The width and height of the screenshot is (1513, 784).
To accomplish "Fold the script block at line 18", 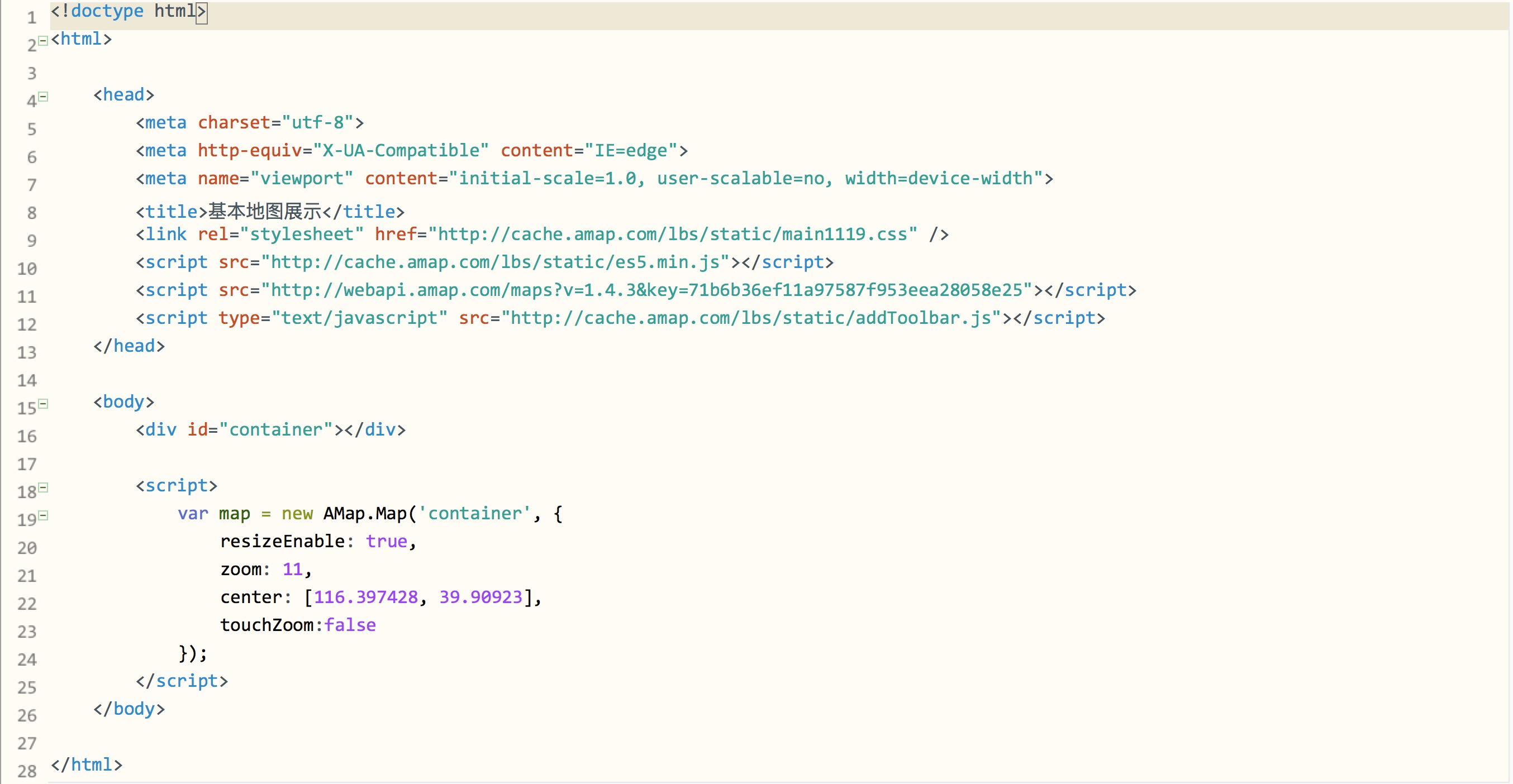I will point(43,487).
